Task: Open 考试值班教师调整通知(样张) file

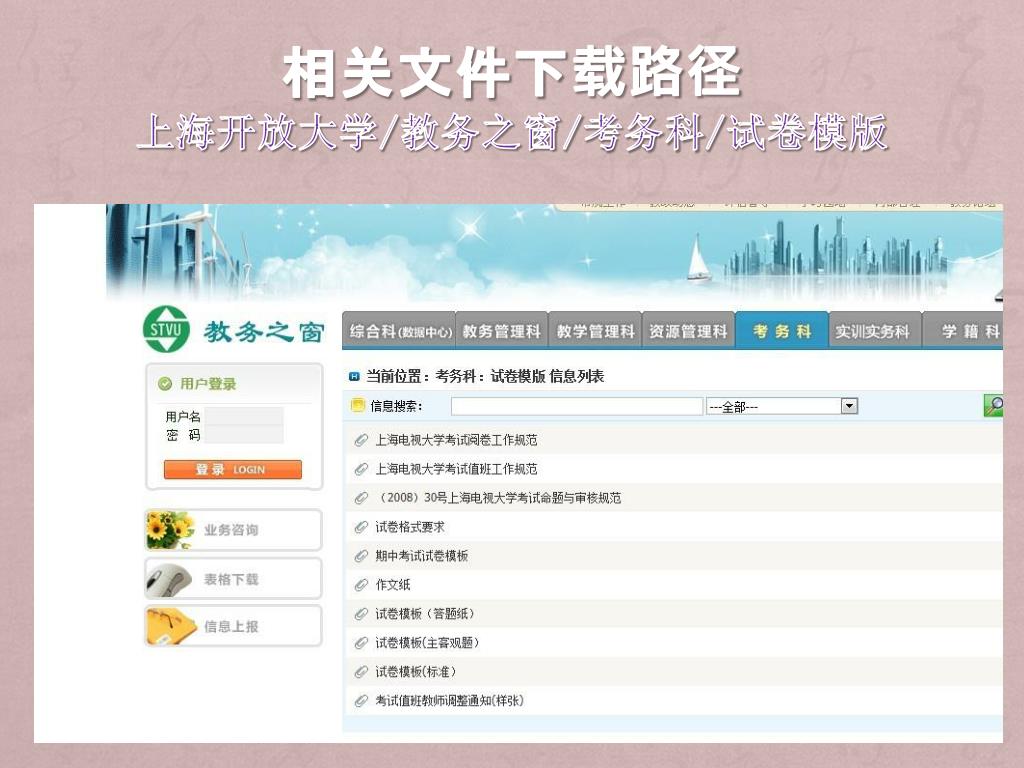Action: tap(449, 701)
